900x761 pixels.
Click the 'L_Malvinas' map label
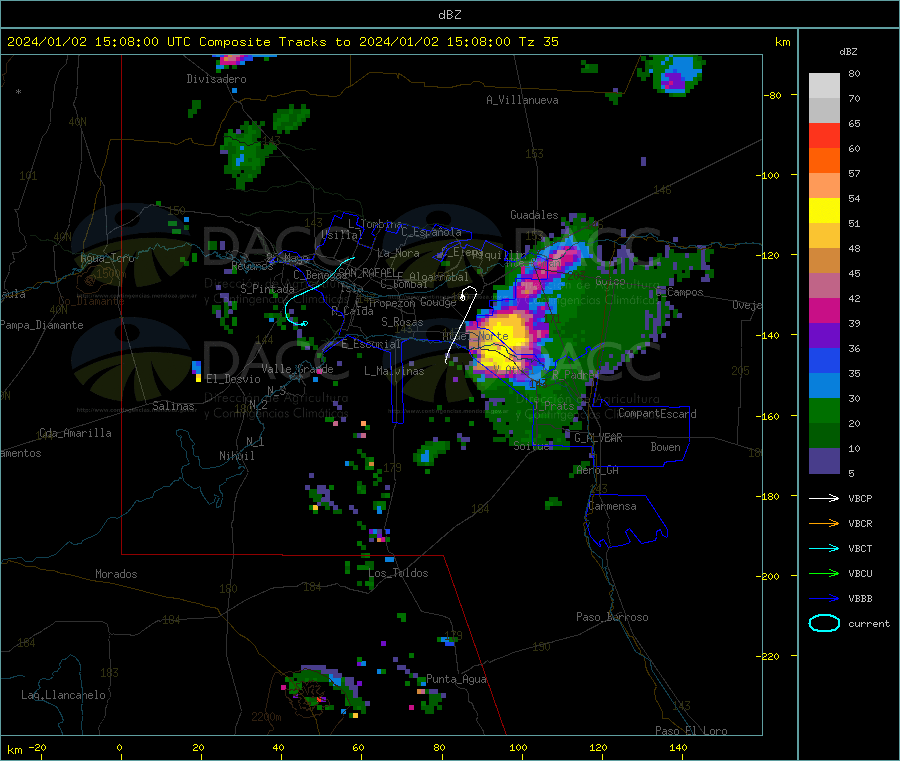point(394,371)
